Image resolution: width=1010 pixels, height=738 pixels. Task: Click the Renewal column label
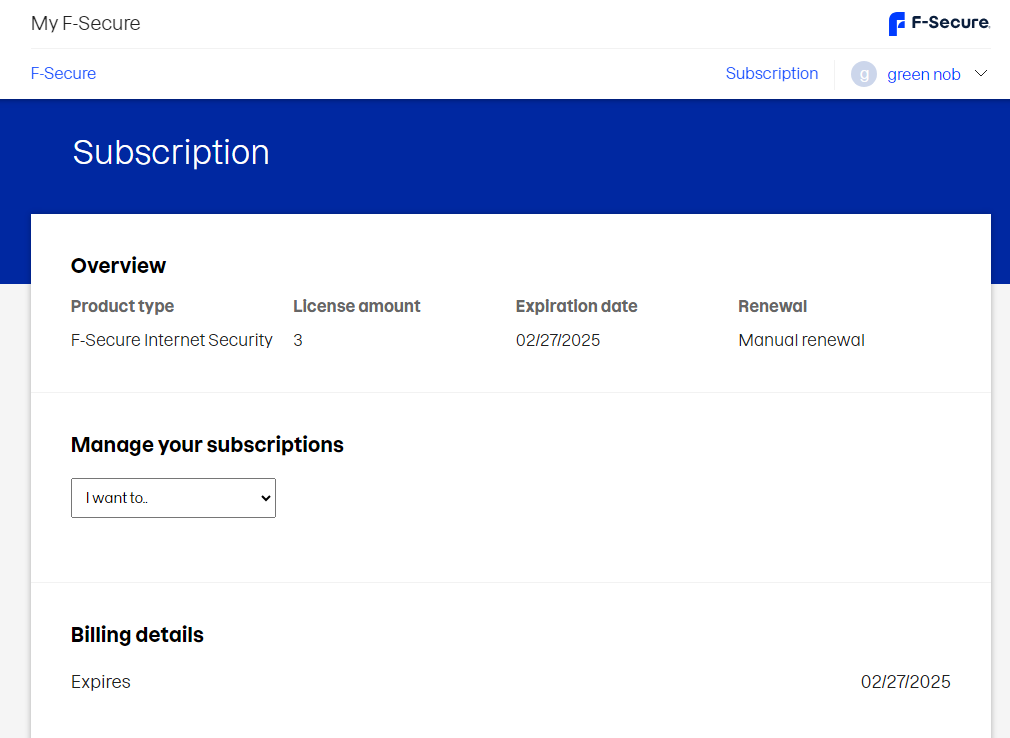point(772,306)
